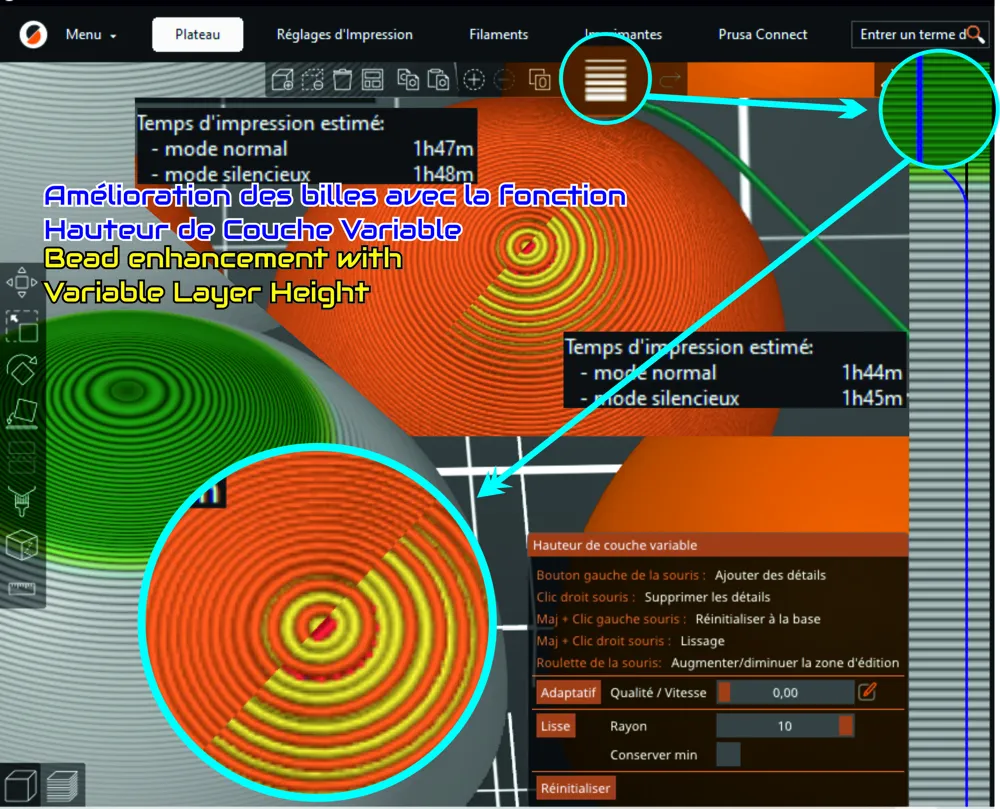
Task: Click the Paste toolbar icon
Action: (438, 80)
